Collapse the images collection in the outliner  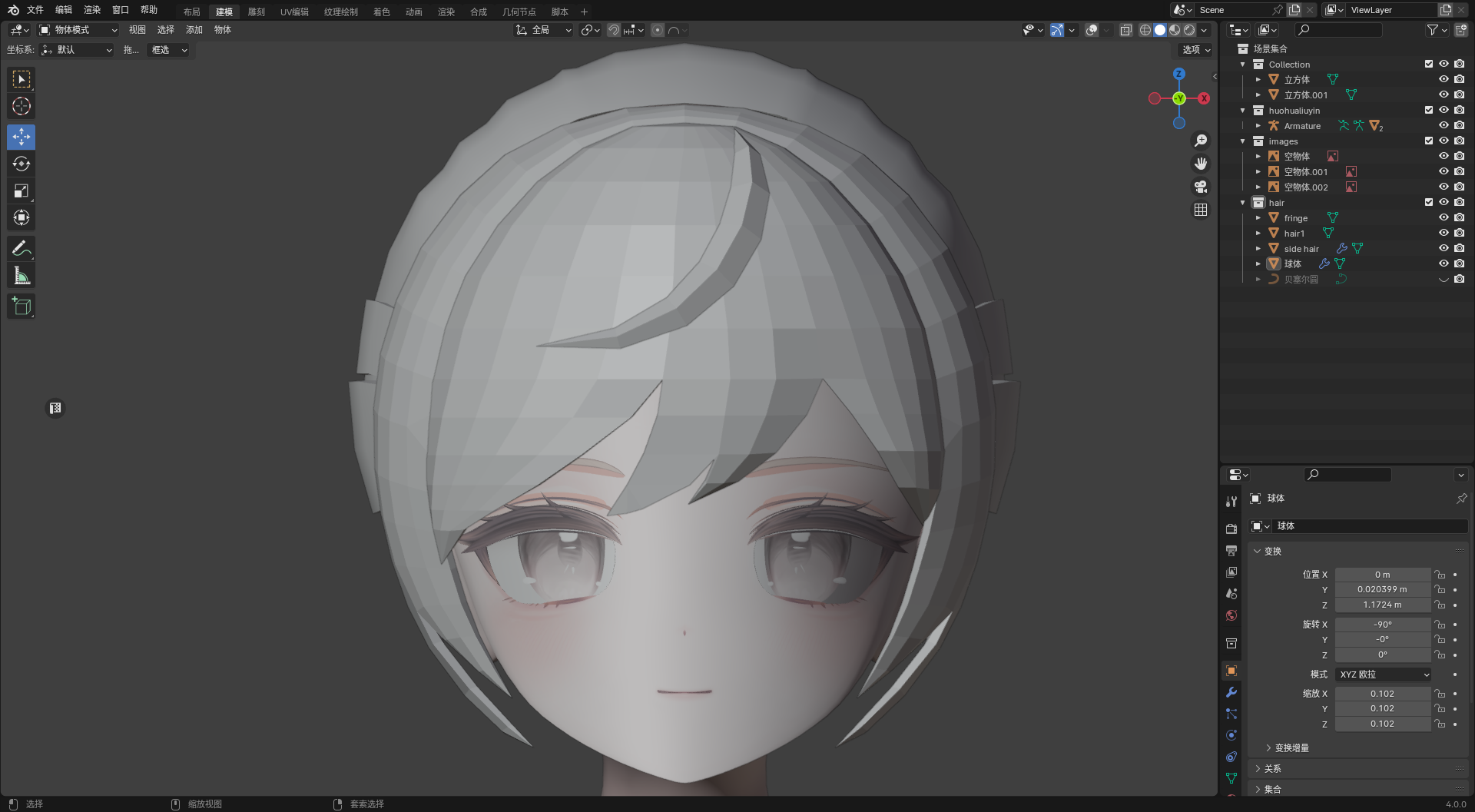(1243, 141)
